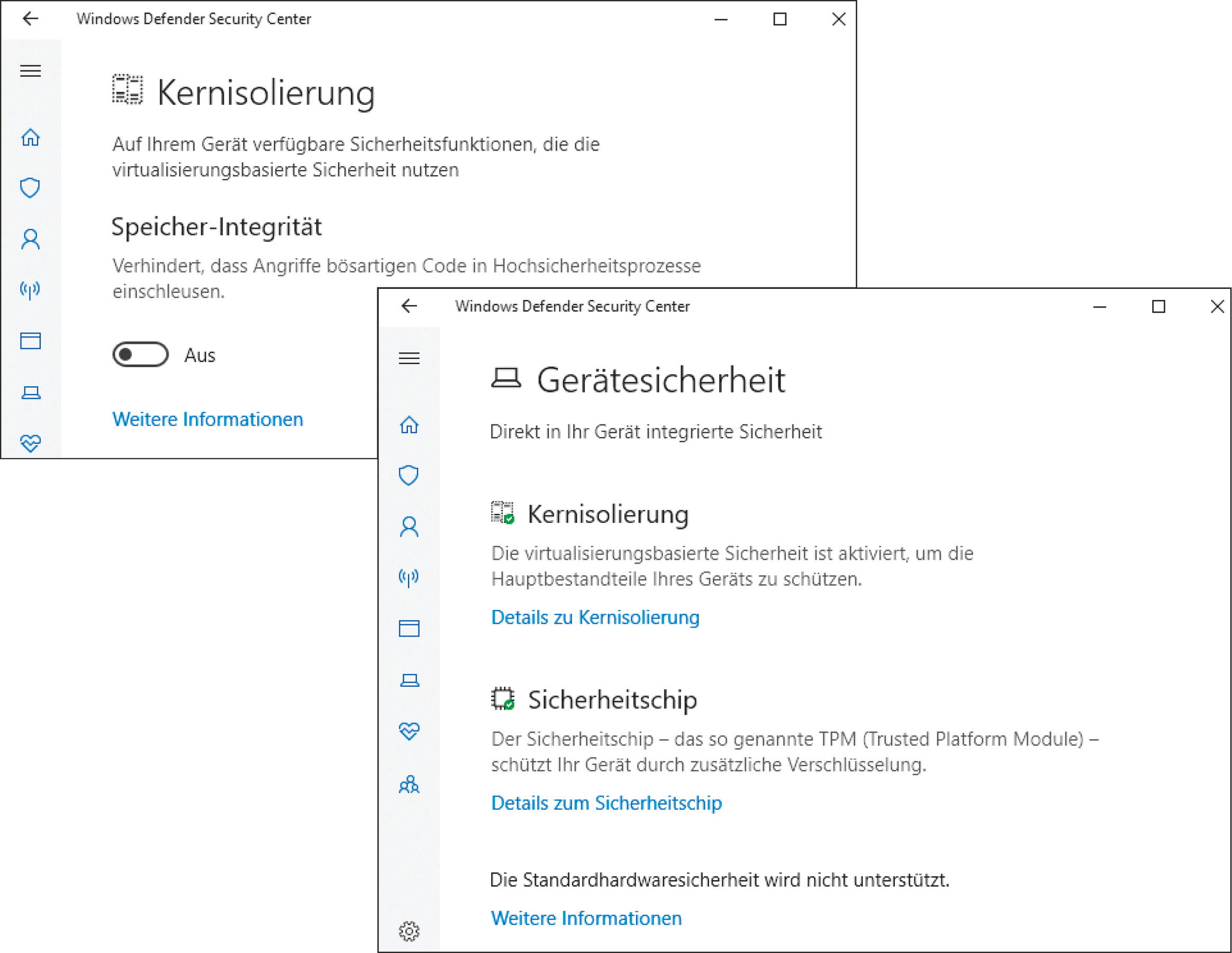Open the settings gear icon
The width and height of the screenshot is (1232, 953).
pyautogui.click(x=409, y=931)
